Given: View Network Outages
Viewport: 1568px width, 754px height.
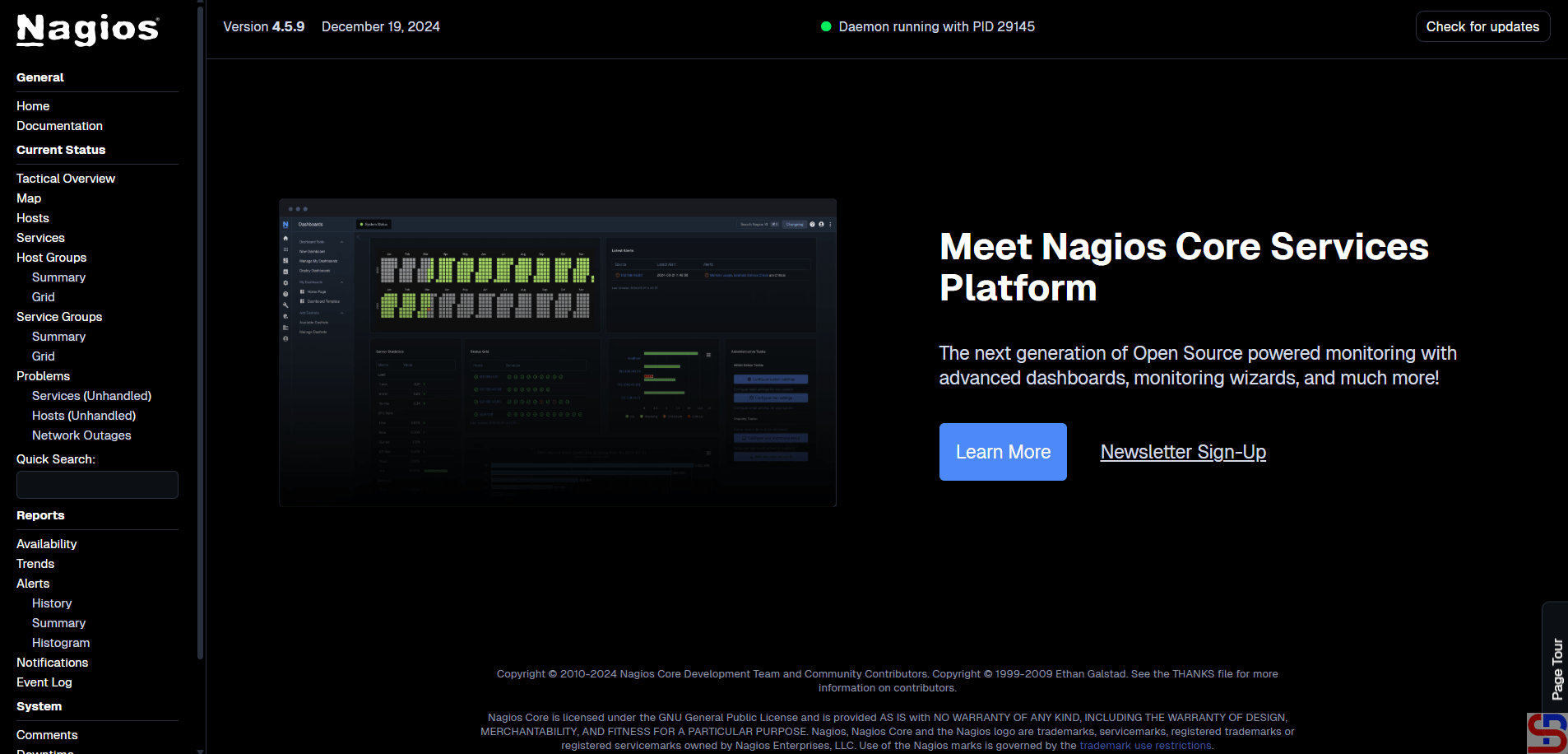Looking at the screenshot, I should 81,435.
